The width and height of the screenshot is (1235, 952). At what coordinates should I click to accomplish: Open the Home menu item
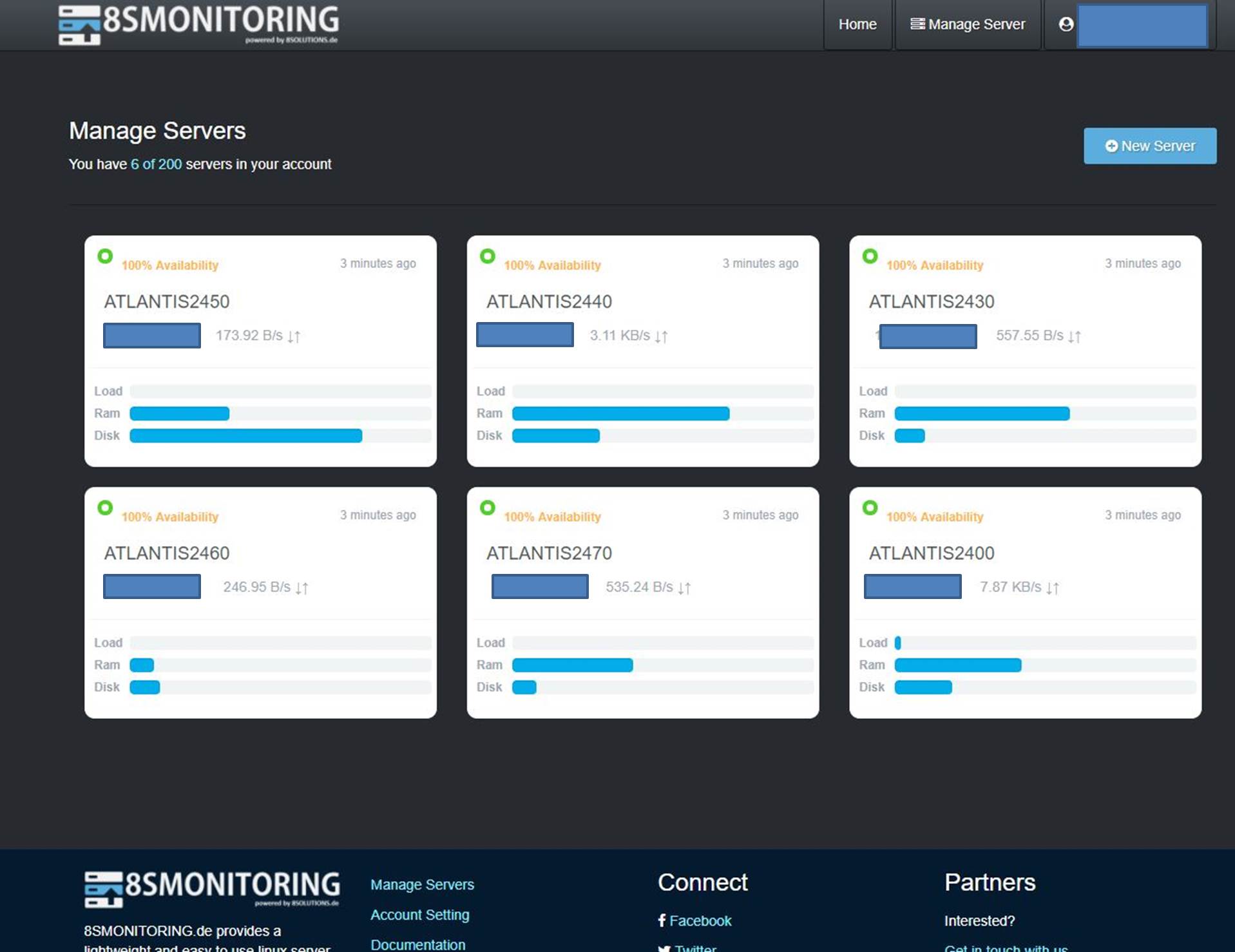857,24
